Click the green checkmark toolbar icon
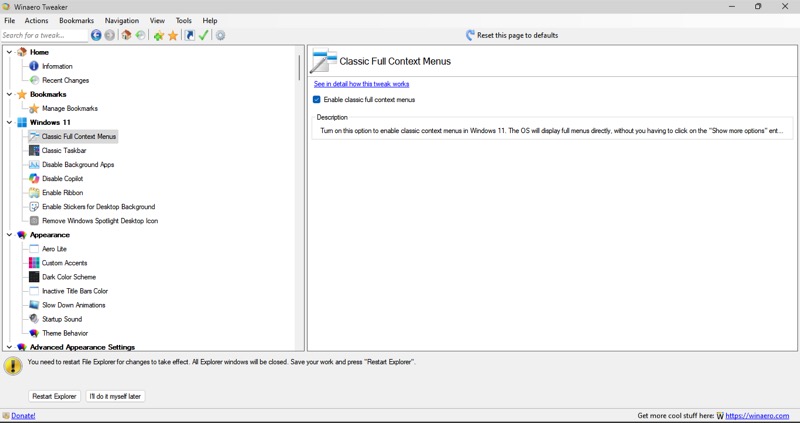This screenshot has width=800, height=423. pos(204,35)
